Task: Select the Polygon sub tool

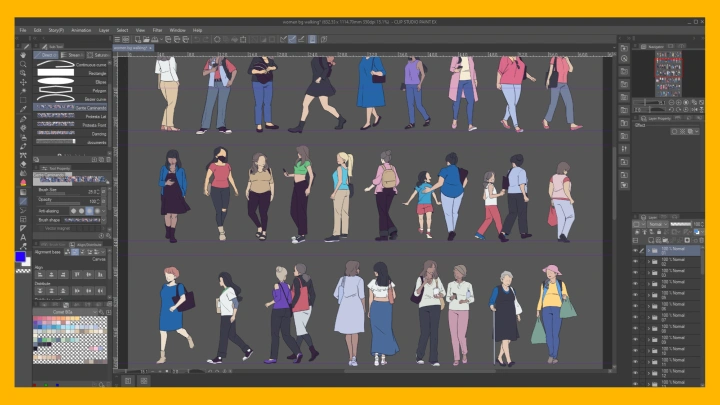Action: (72, 90)
